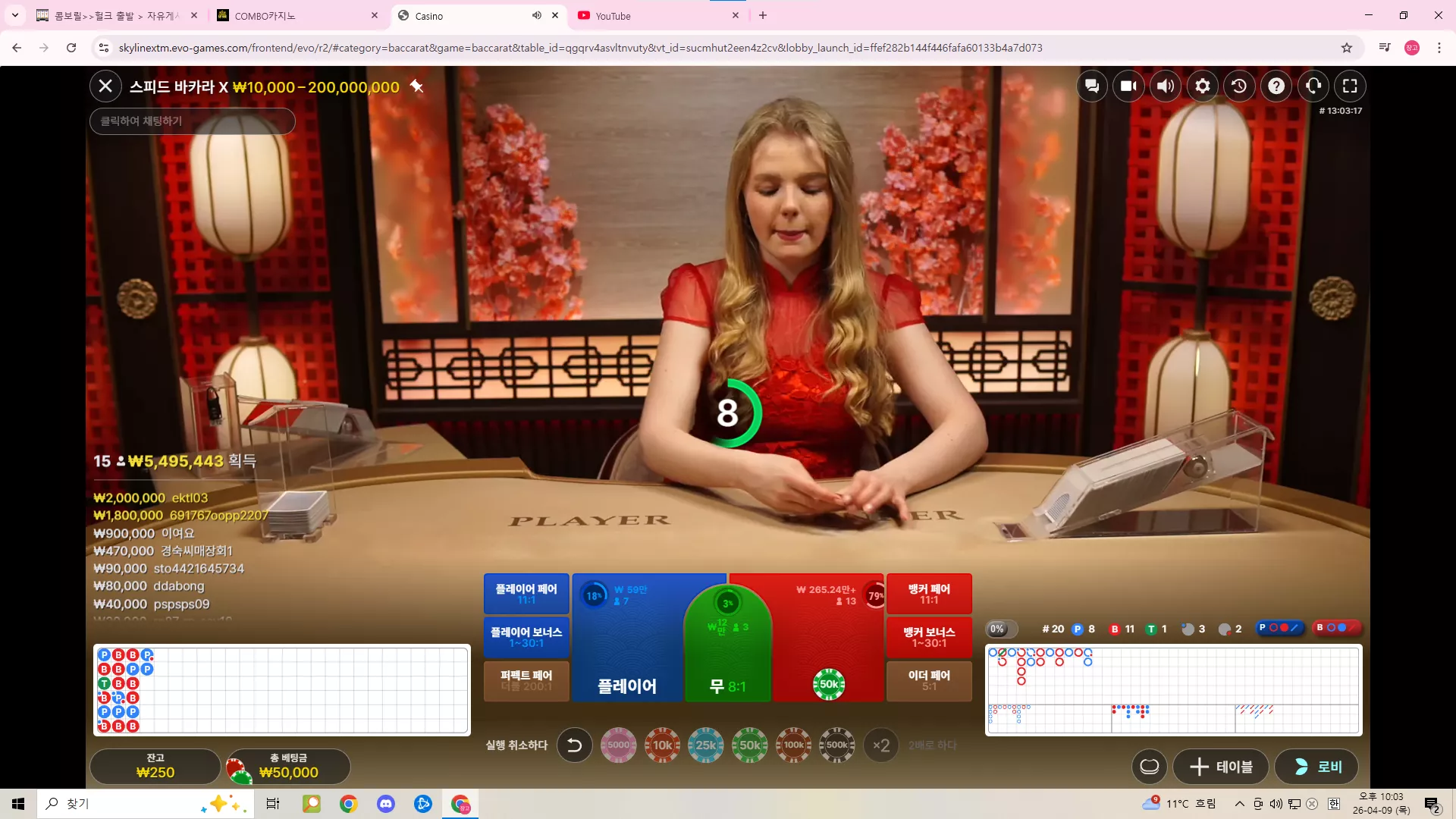Go back to previous page
The image size is (1456, 819).
(x=17, y=48)
